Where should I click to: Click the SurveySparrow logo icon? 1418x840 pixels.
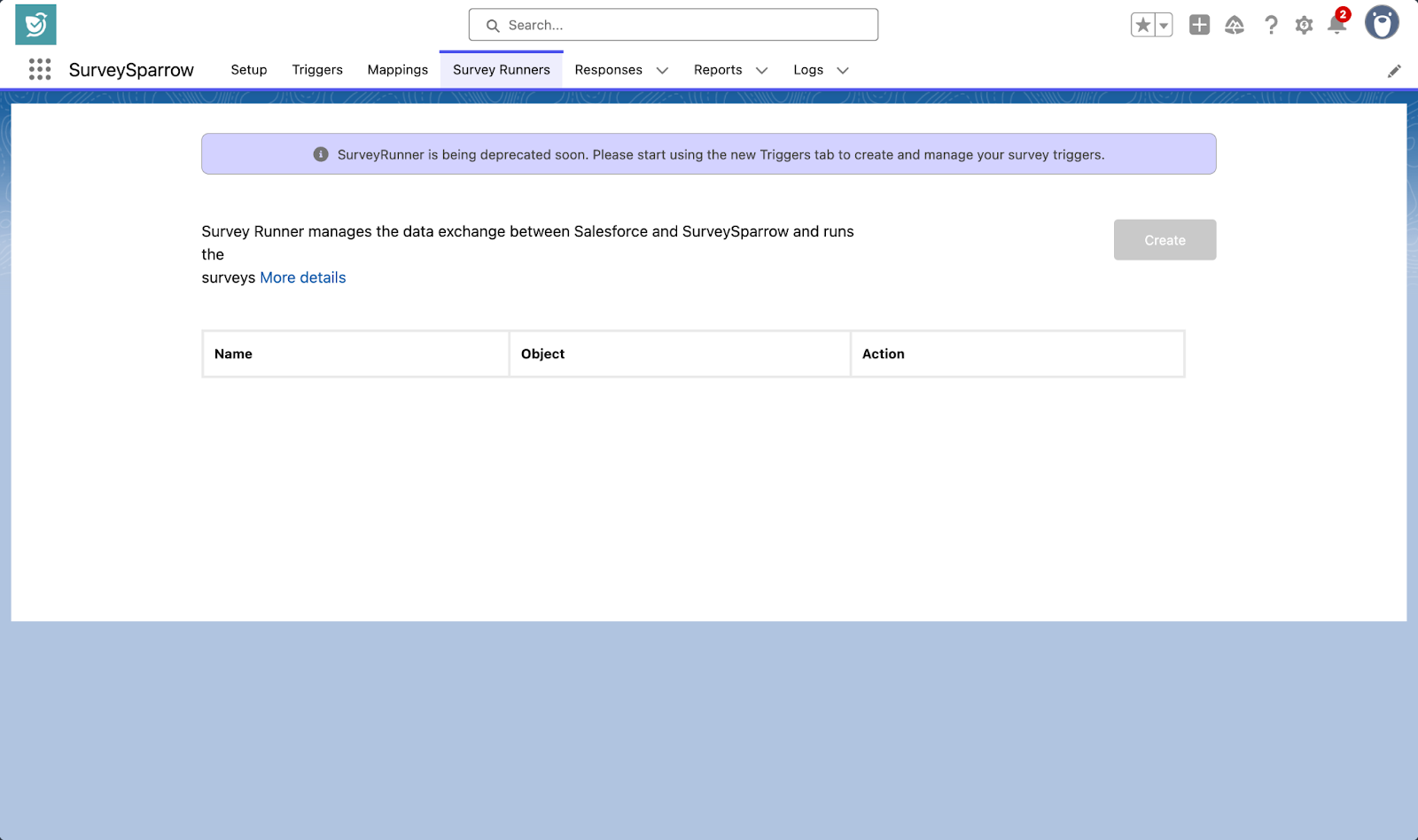[x=35, y=25]
